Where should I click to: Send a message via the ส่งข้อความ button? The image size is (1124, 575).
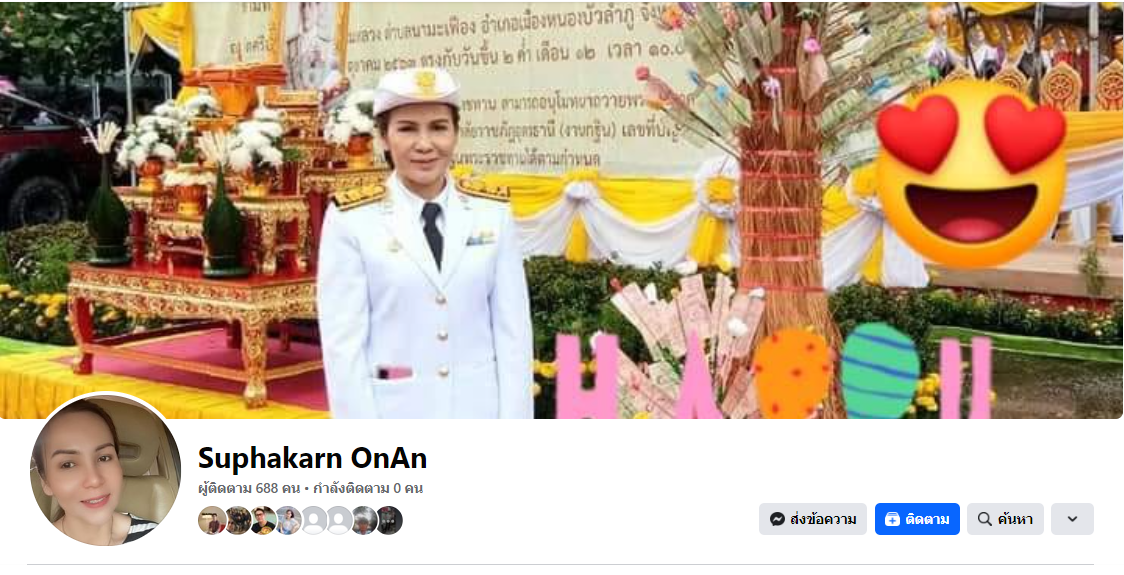813,519
